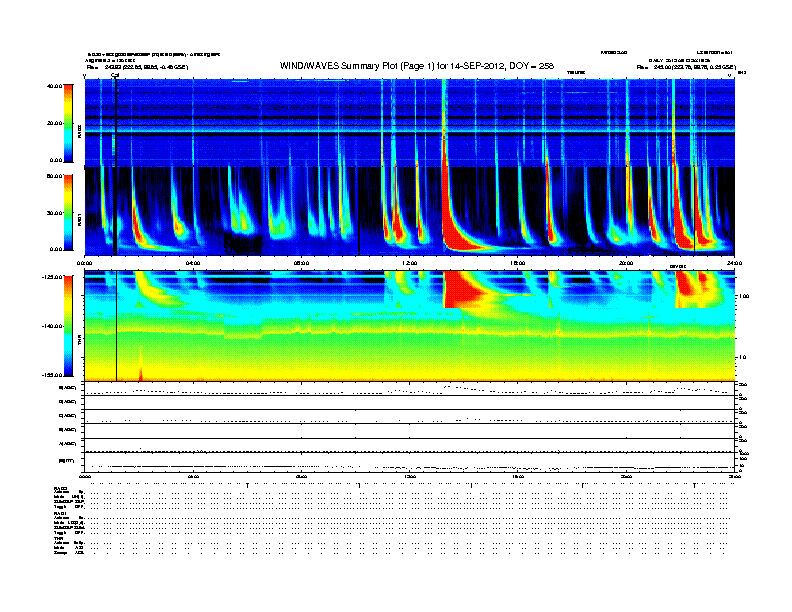Click the 00:00 tick label under RAD1 spectrogram
This screenshot has width=792, height=612.
[84, 263]
